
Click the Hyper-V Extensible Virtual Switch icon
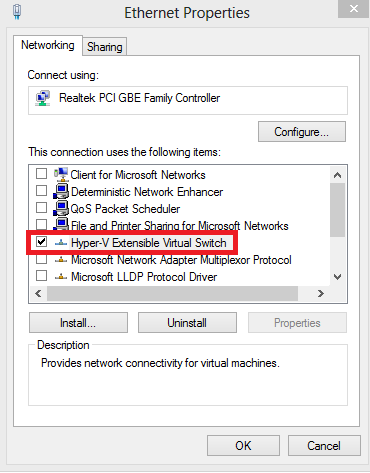[x=61, y=243]
